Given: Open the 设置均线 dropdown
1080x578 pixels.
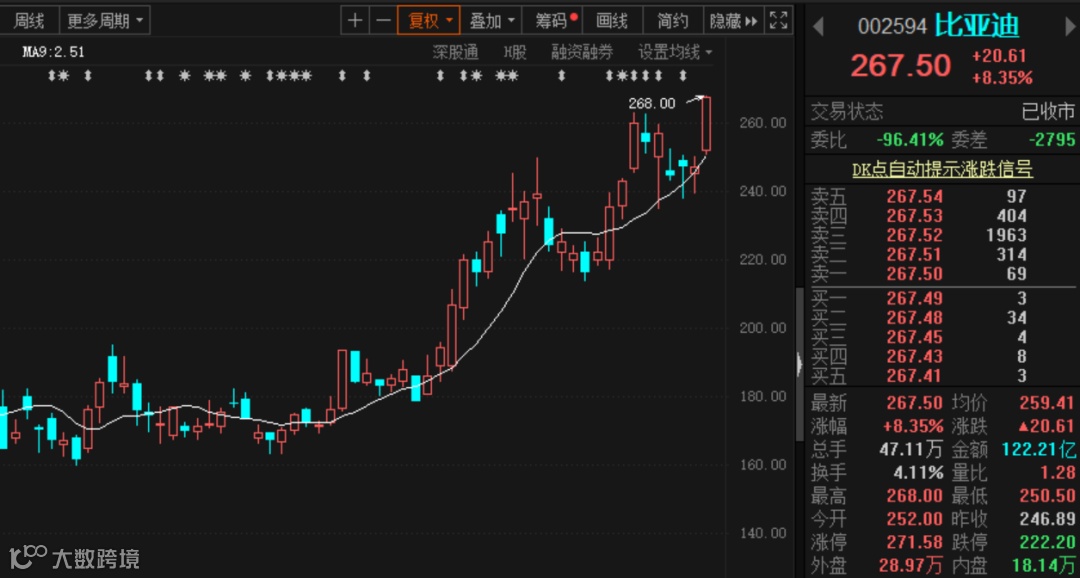Looking at the screenshot, I should tap(675, 52).
